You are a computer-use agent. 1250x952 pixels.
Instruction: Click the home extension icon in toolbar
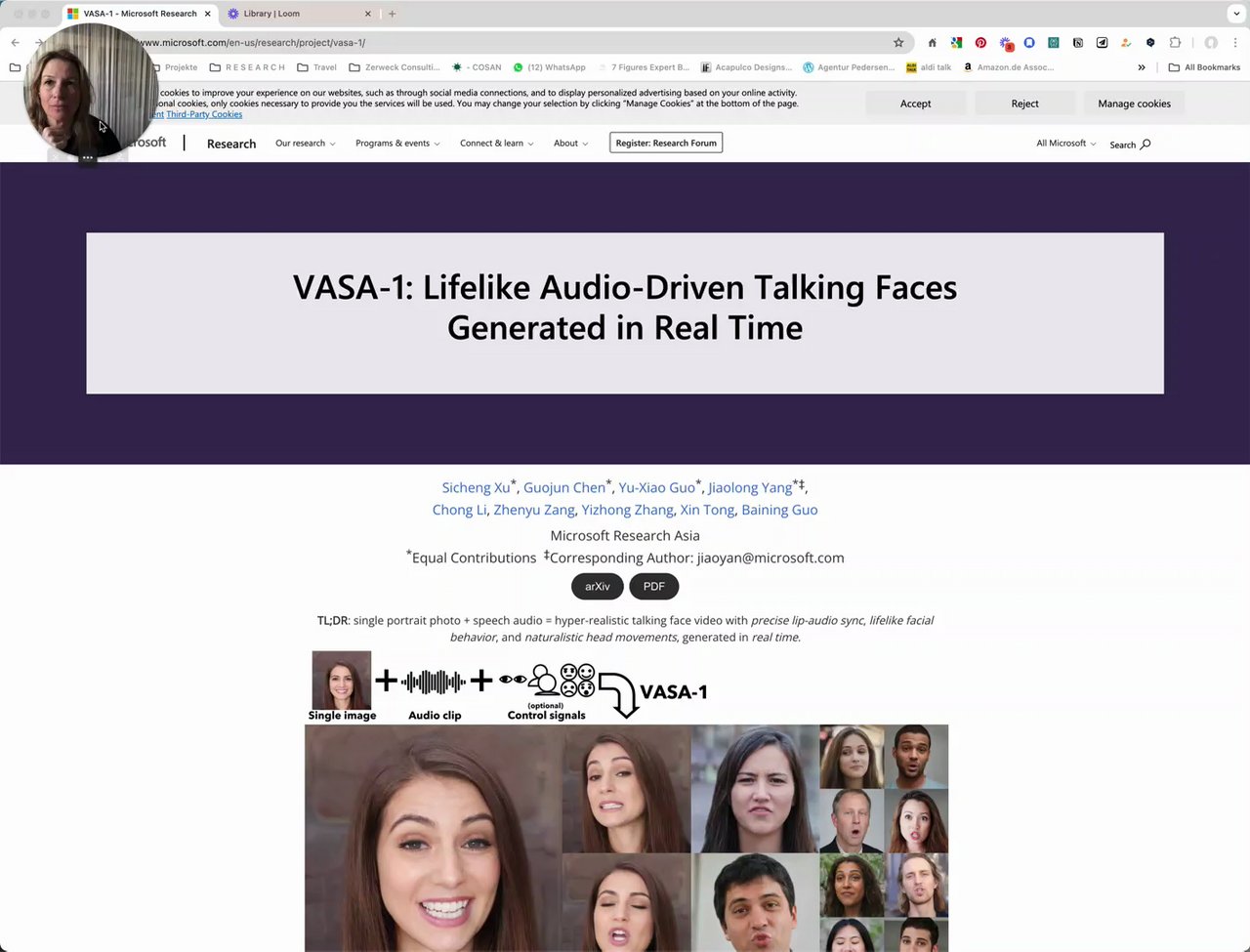coord(932,43)
